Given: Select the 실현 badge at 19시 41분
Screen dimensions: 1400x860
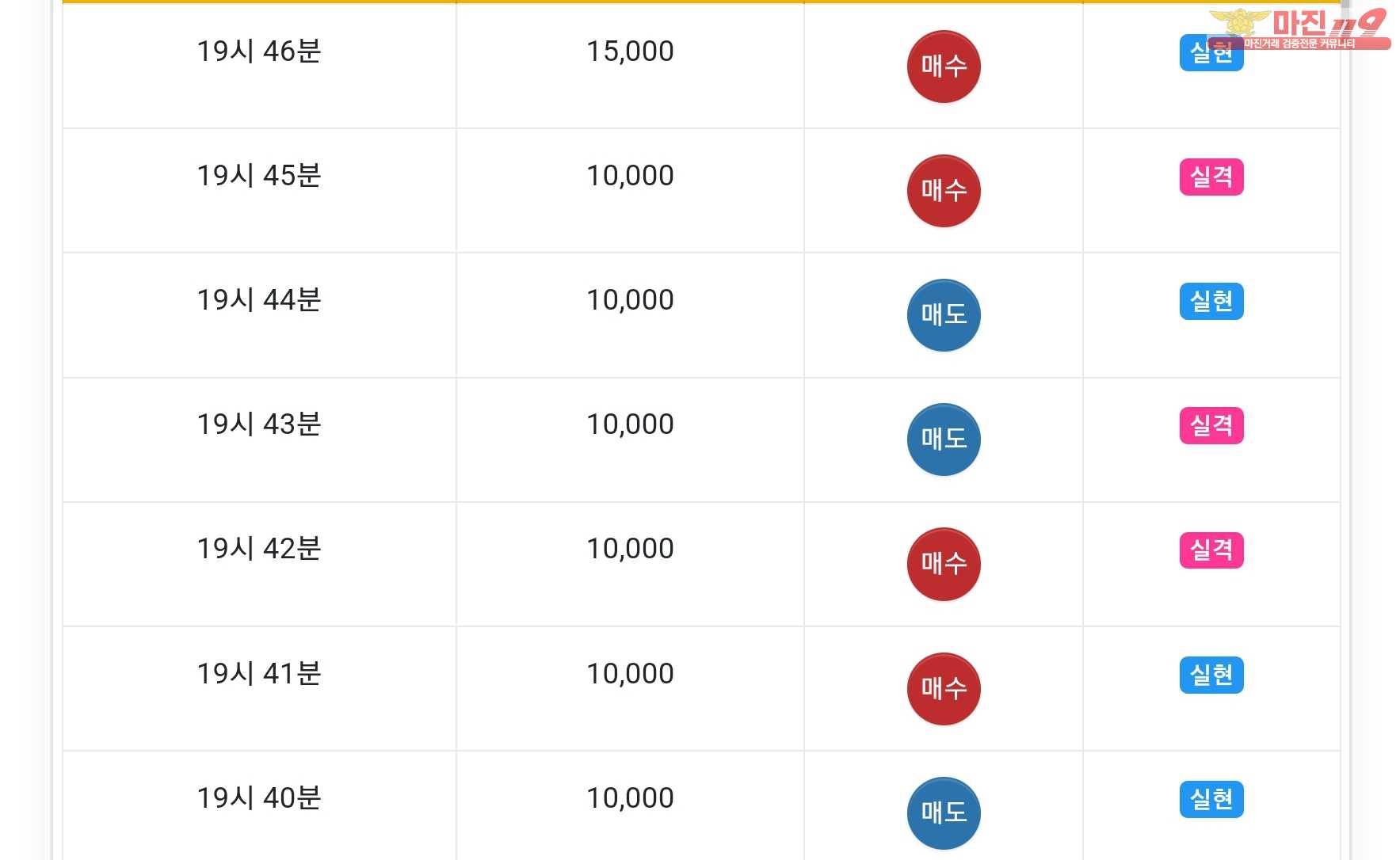Looking at the screenshot, I should [x=1211, y=675].
